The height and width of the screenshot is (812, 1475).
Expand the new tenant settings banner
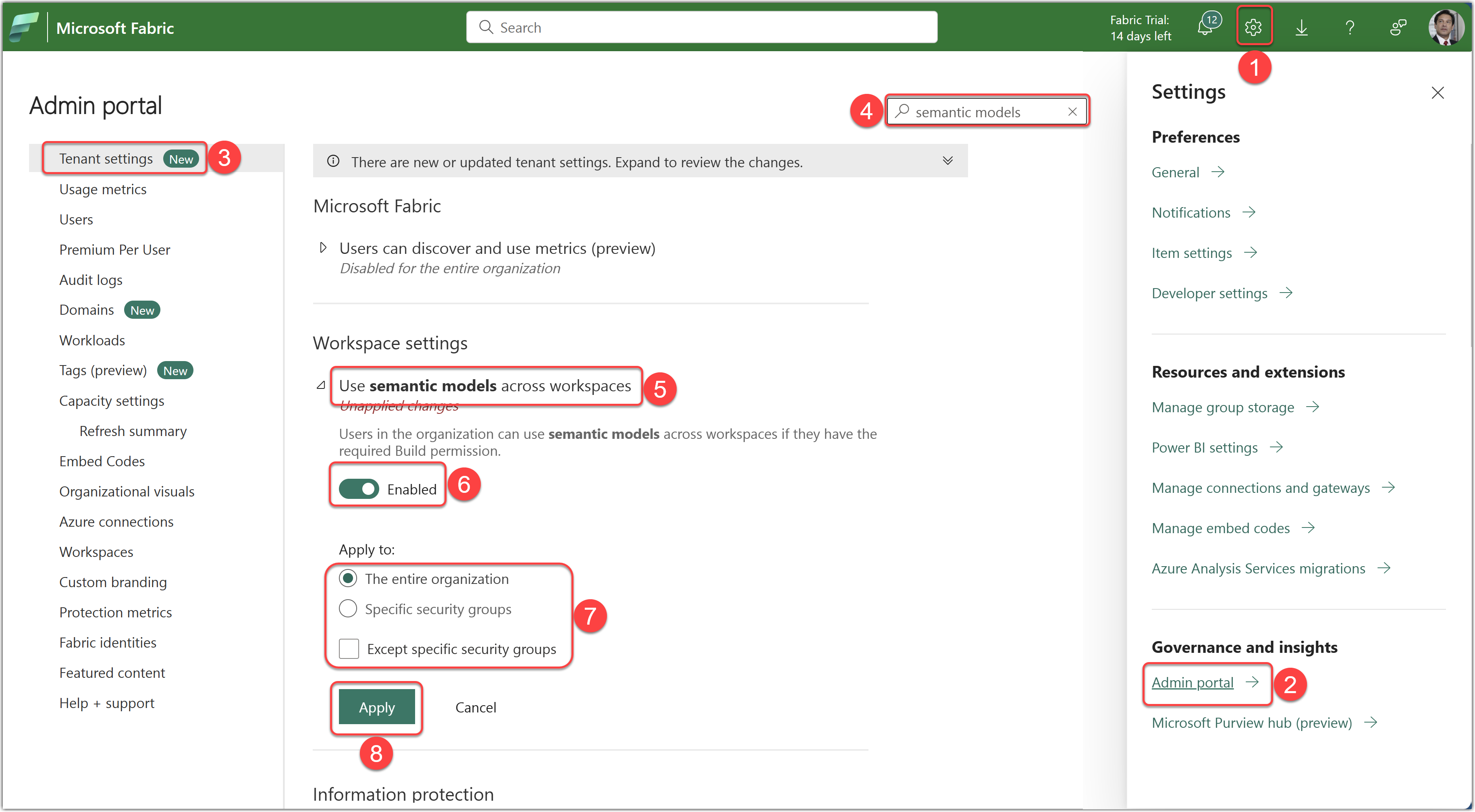(947, 161)
